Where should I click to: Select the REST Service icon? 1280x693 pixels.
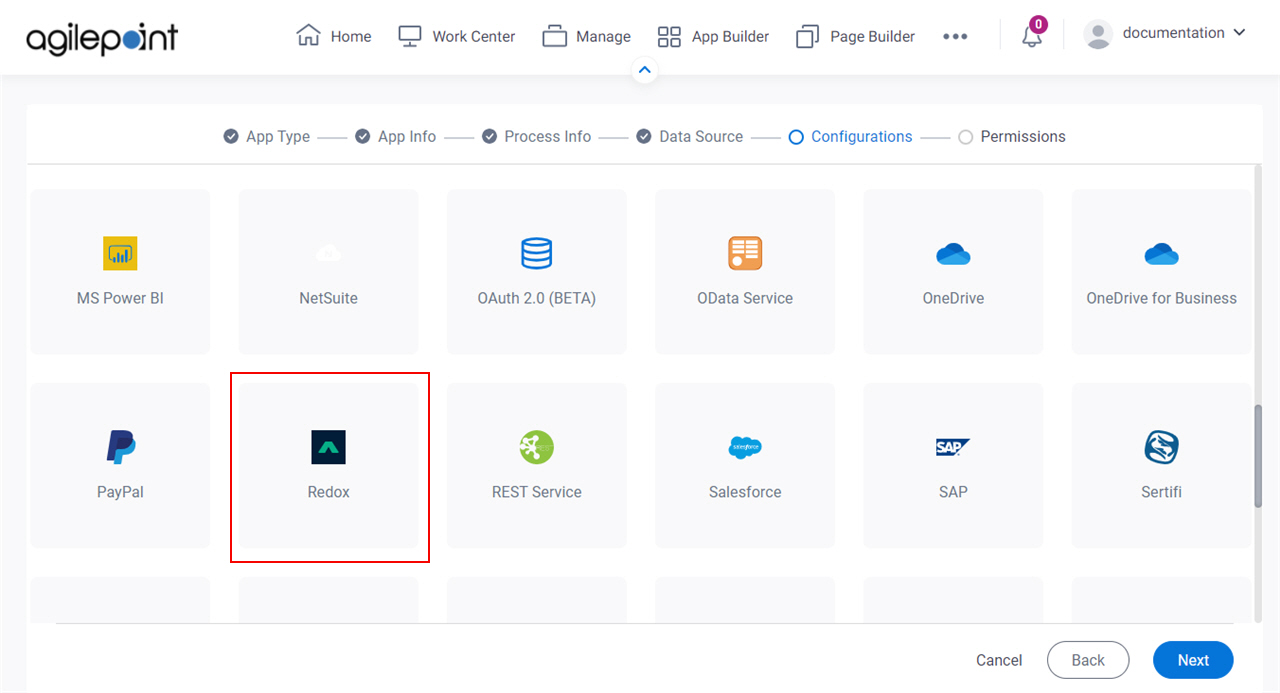point(537,447)
